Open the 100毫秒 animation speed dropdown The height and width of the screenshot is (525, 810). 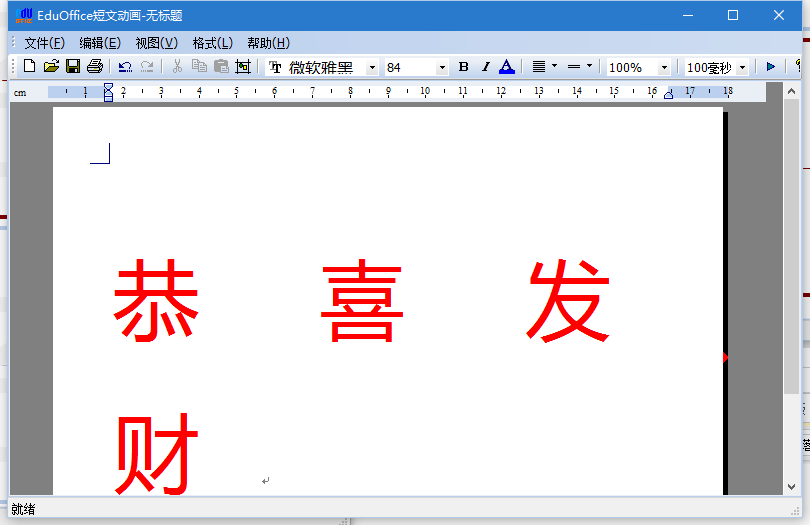coord(742,68)
